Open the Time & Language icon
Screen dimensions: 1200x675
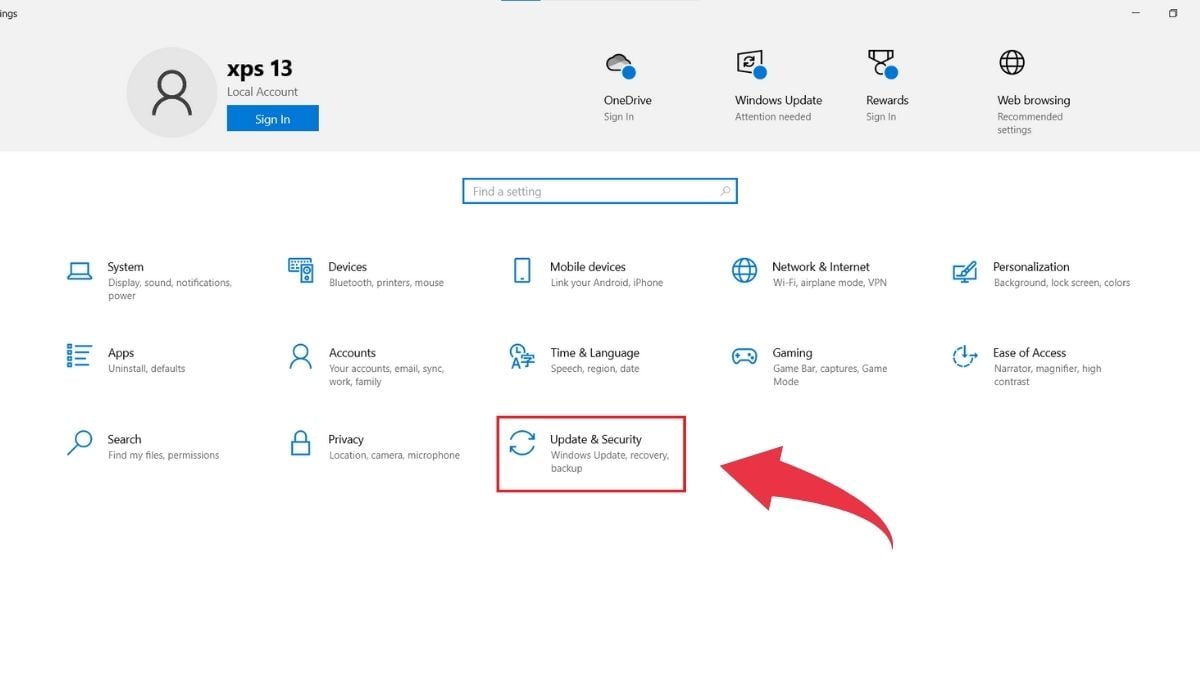(x=522, y=356)
